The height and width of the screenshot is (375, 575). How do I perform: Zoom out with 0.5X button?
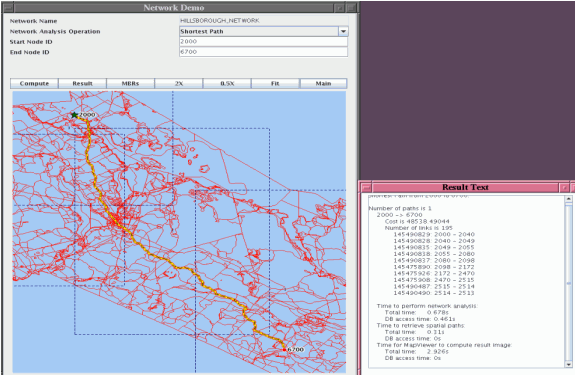click(227, 84)
